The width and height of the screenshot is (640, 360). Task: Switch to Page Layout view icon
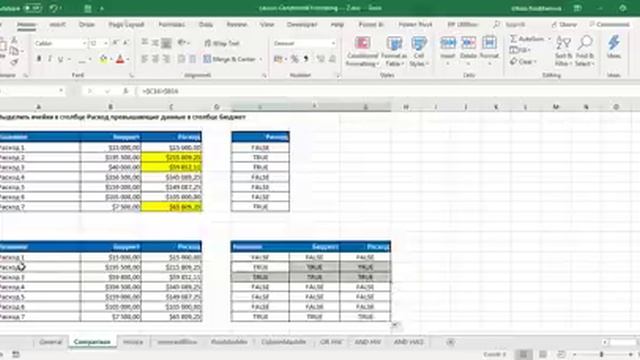543,354
